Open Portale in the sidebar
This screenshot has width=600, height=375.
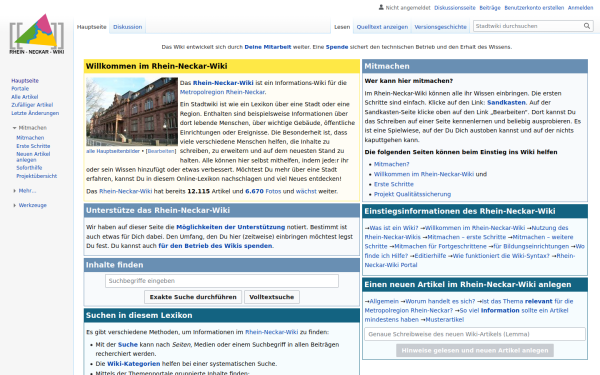20,89
